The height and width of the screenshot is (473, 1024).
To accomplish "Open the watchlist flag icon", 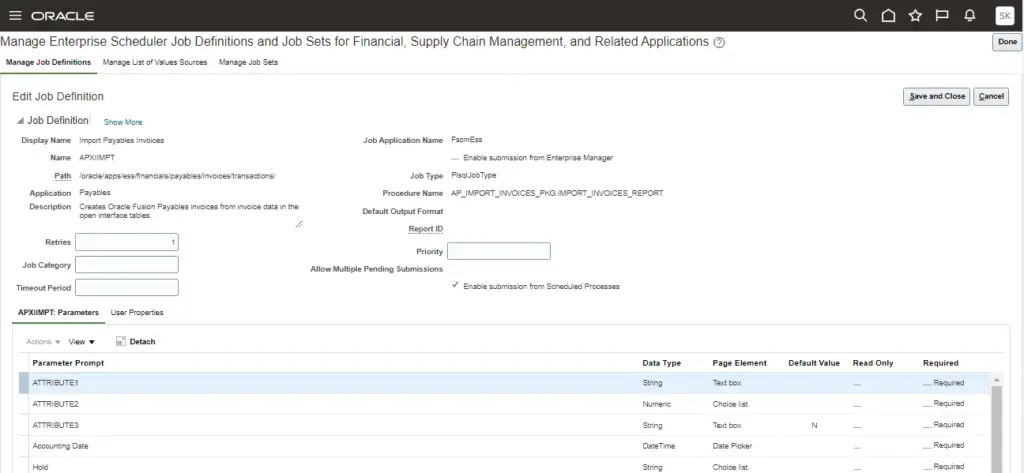I will coord(941,15).
